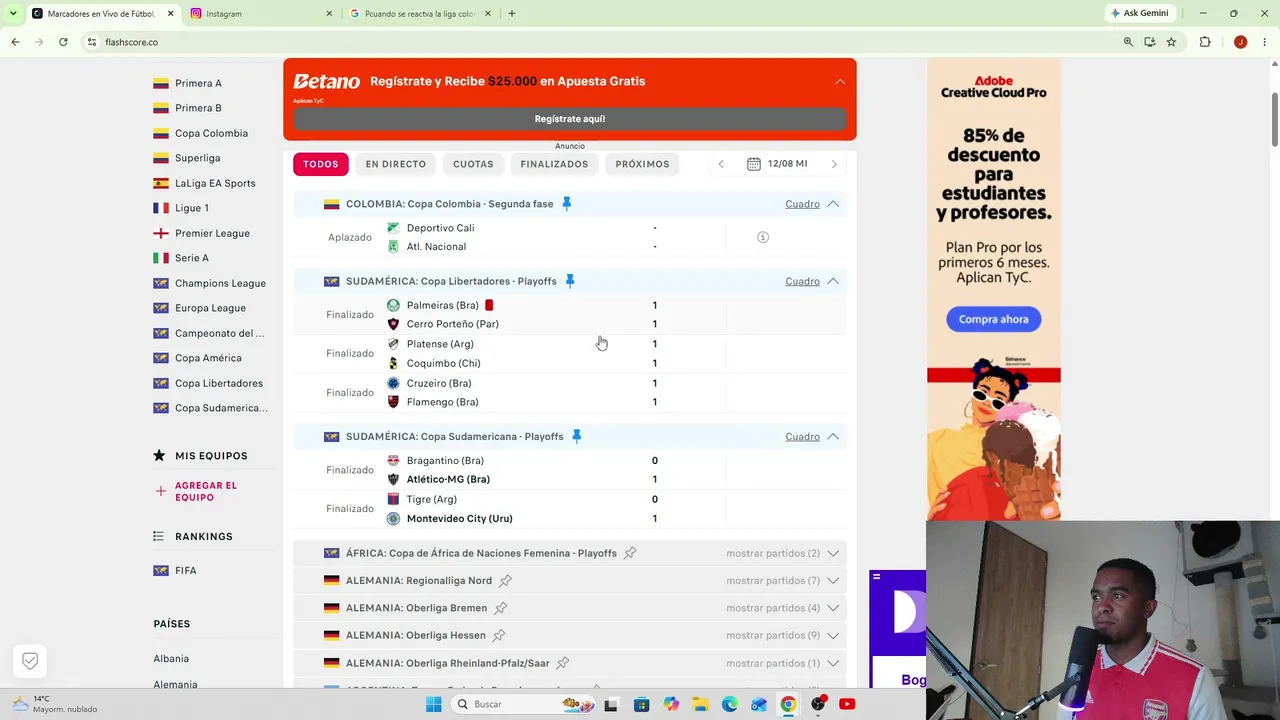Open Microsoft Edge from the taskbar
1280x720 pixels.
[729, 704]
